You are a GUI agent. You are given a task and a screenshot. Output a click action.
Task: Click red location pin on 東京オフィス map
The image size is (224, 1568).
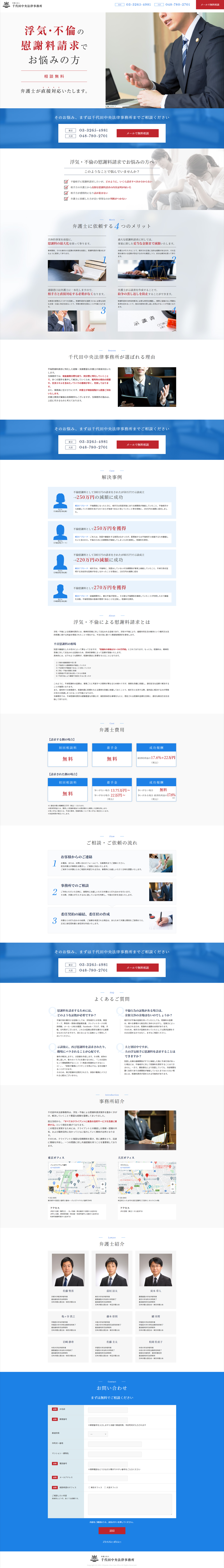[77, 1175]
